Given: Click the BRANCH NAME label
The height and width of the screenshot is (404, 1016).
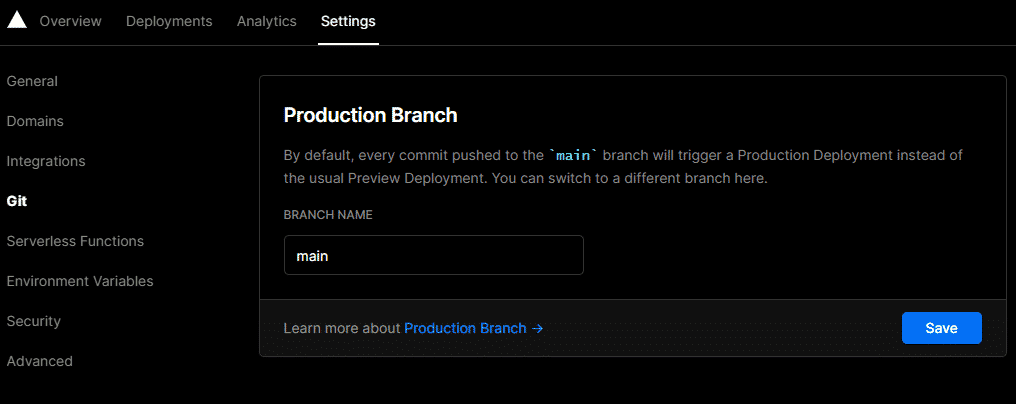Looking at the screenshot, I should point(328,215).
